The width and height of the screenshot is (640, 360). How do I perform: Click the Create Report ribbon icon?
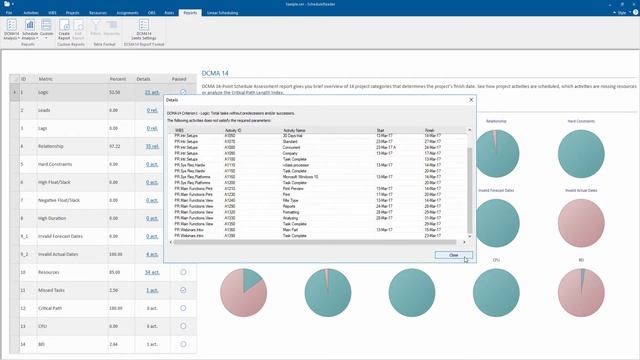coord(64,29)
